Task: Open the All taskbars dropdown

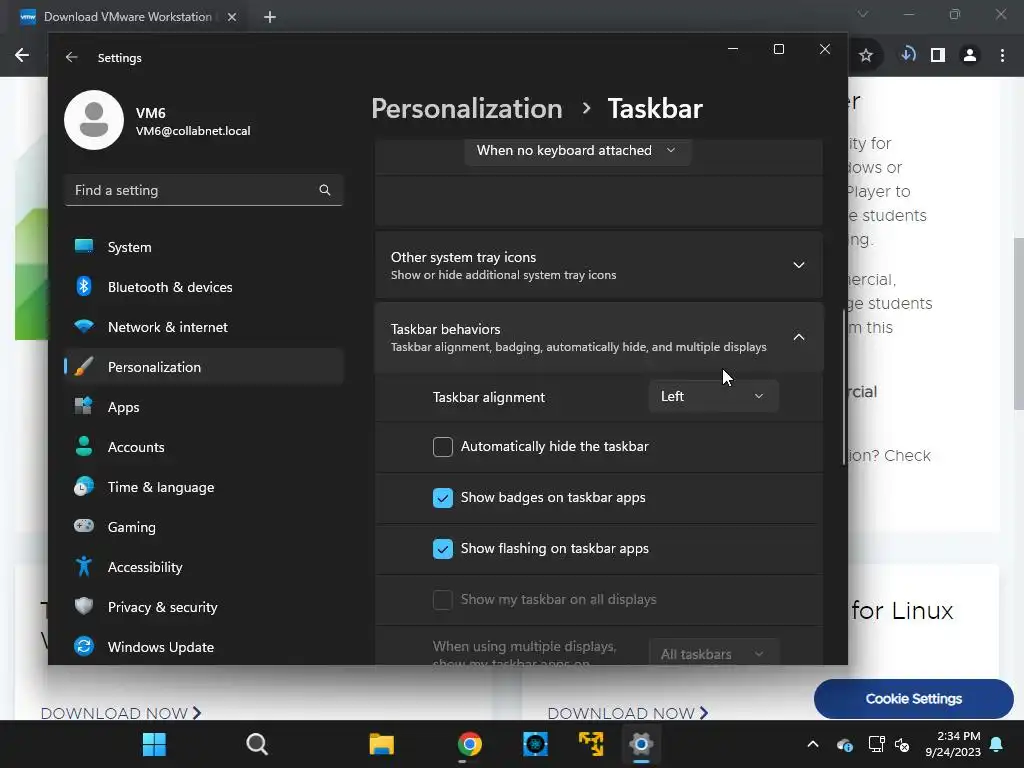Action: coord(713,653)
